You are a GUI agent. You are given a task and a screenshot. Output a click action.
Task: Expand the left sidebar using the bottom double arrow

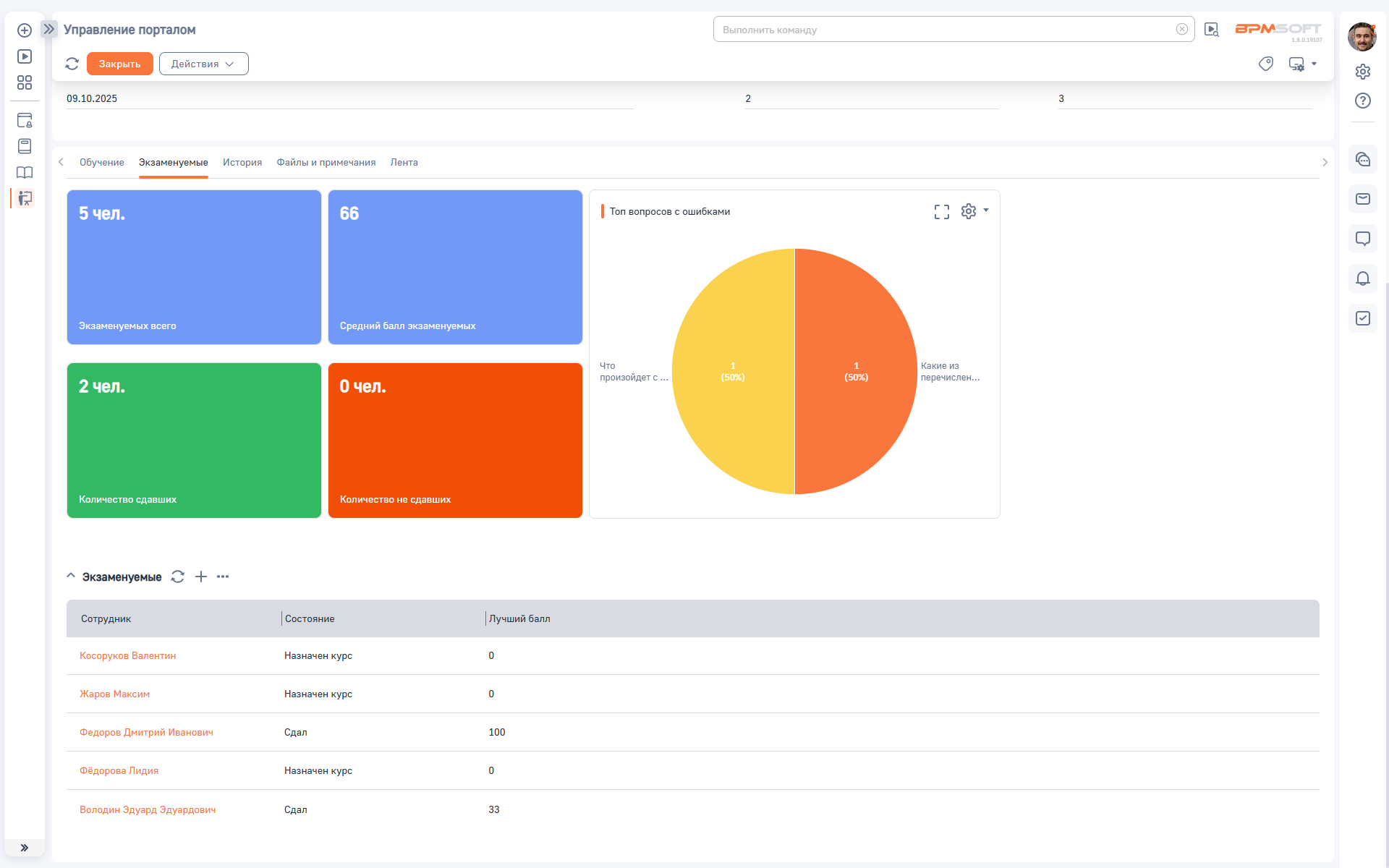tap(25, 848)
